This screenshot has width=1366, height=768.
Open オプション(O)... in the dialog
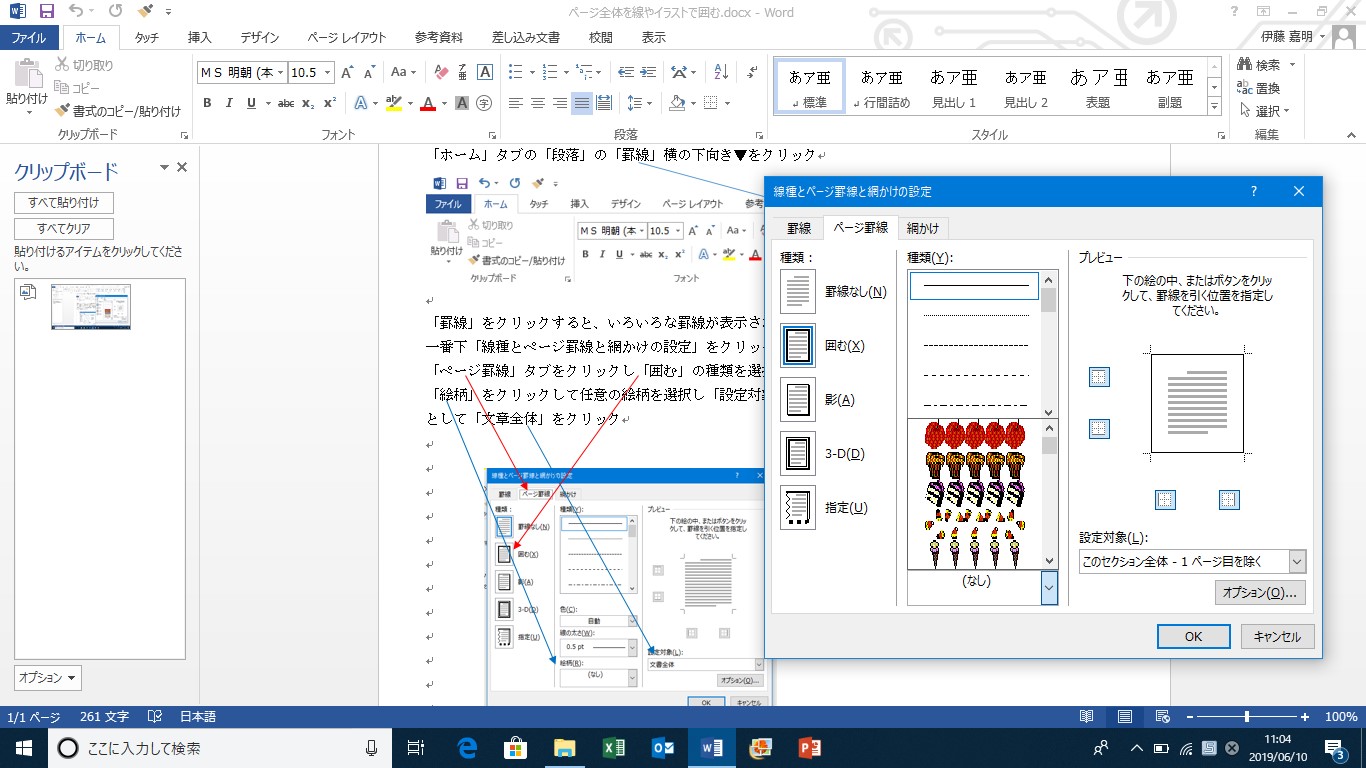click(1260, 593)
